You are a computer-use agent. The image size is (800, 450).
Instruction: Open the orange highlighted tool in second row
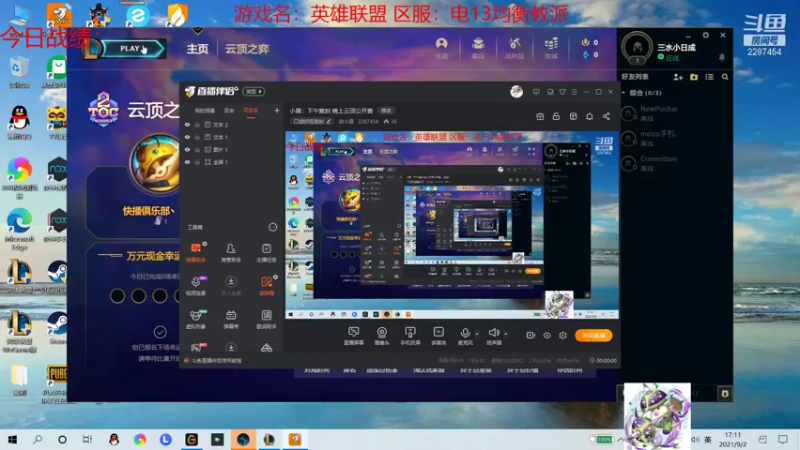point(266,286)
